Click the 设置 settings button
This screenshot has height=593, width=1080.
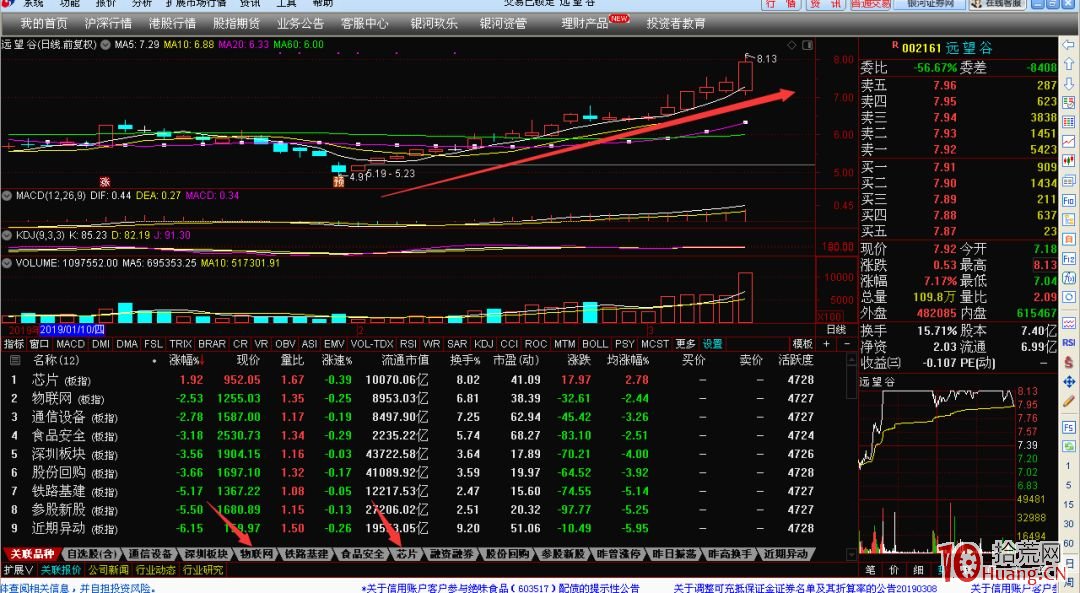pos(712,344)
